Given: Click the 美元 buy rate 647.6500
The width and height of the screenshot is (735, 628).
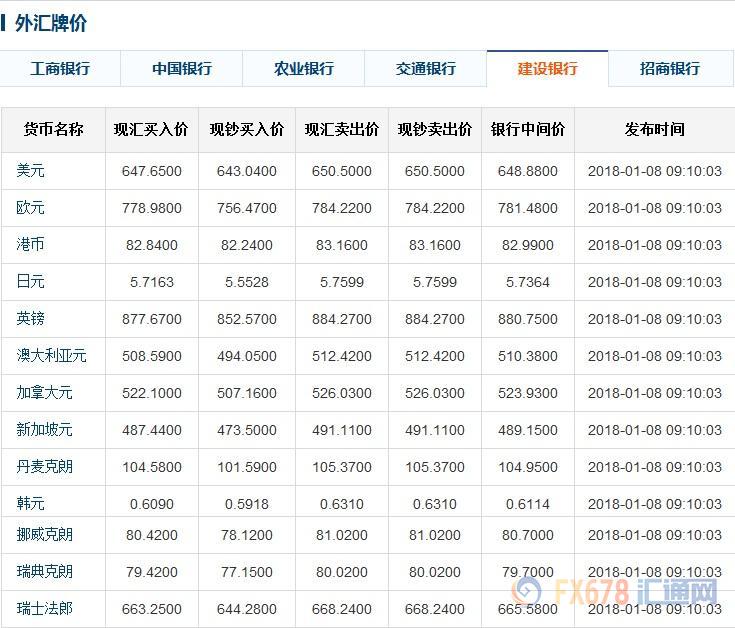Looking at the screenshot, I should click(152, 171).
